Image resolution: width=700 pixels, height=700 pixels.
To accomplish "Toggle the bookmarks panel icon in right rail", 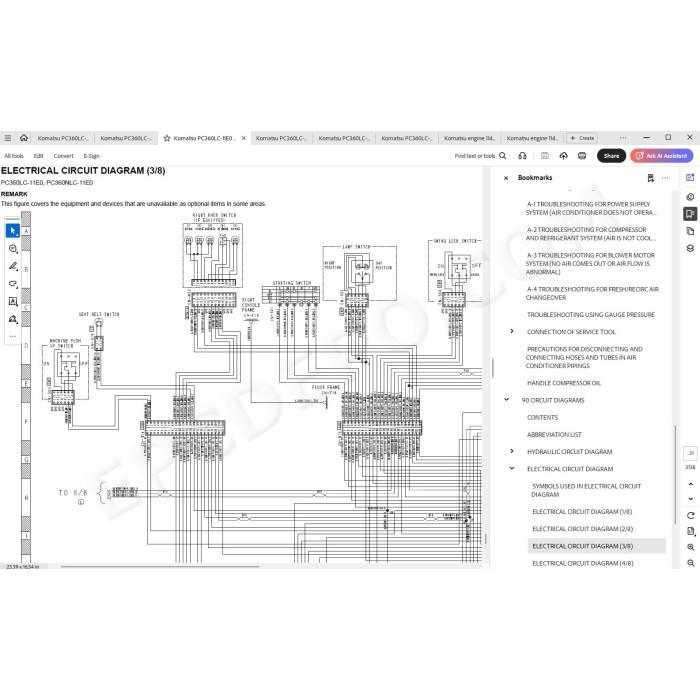I will (690, 214).
